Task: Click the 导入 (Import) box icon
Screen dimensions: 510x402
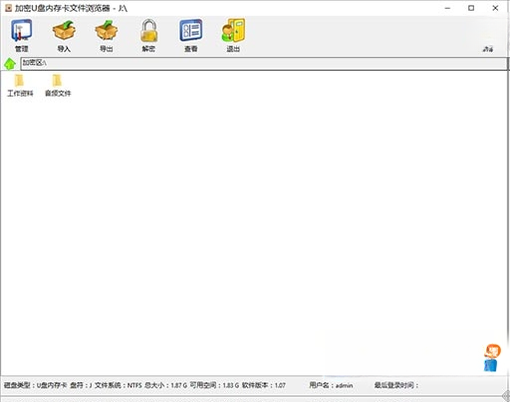Action: point(64,35)
